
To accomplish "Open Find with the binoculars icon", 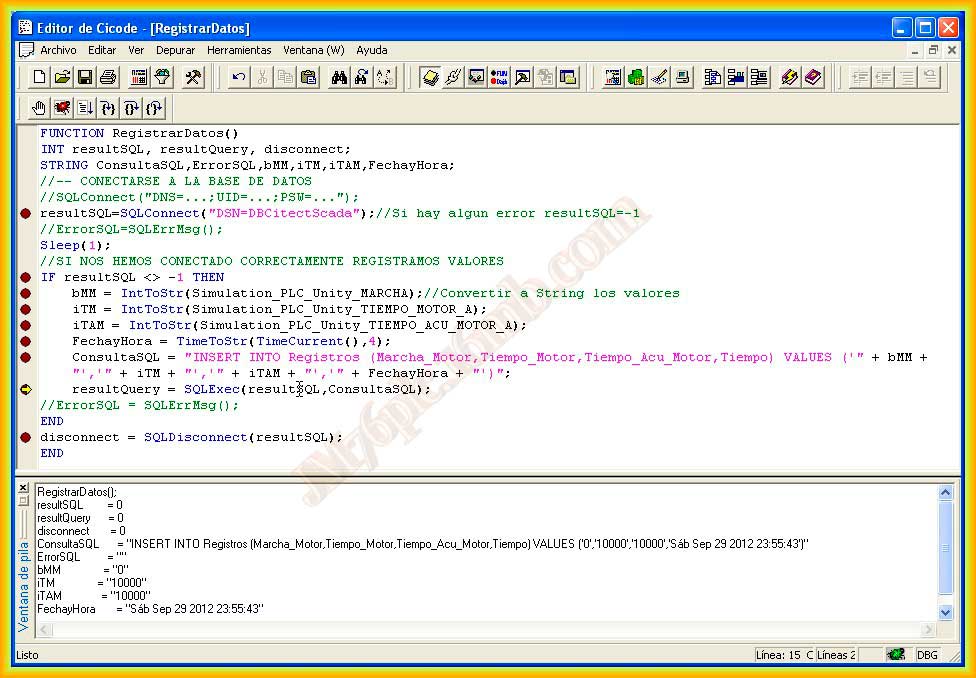I will coord(339,77).
